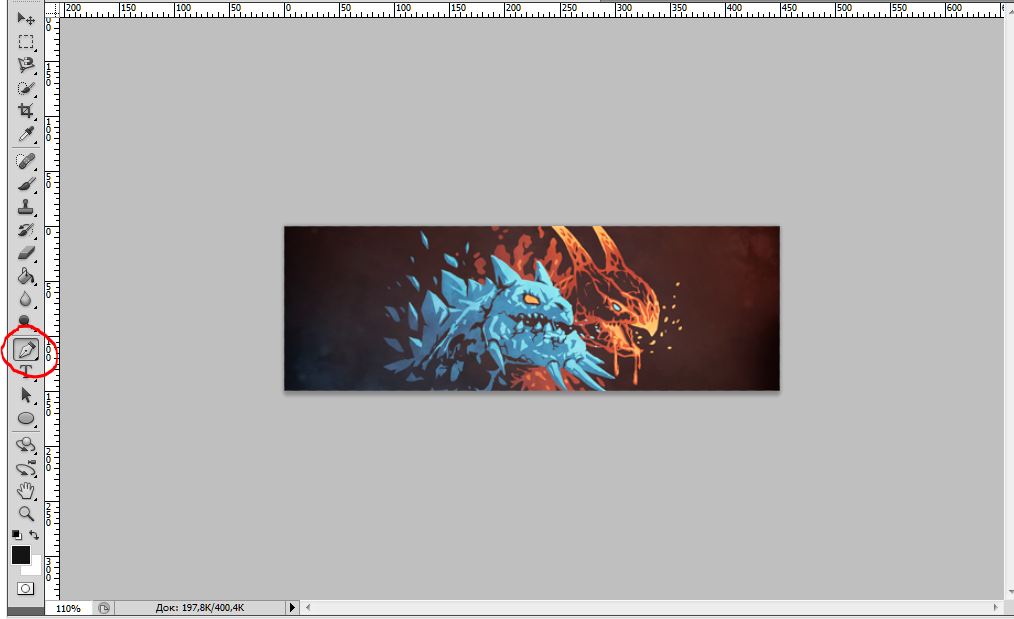Click the horizontal scrollbar left arrow
The height and width of the screenshot is (619, 1014).
[x=308, y=607]
